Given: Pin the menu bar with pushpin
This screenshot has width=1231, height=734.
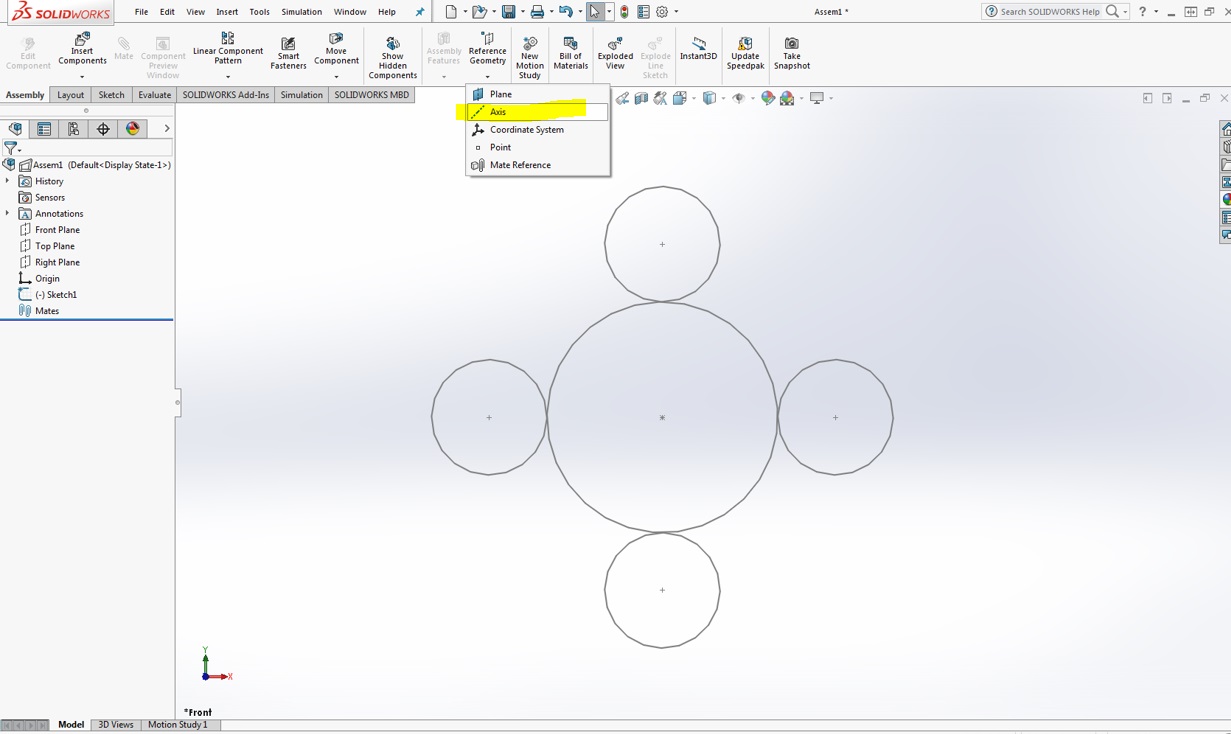Looking at the screenshot, I should [420, 12].
